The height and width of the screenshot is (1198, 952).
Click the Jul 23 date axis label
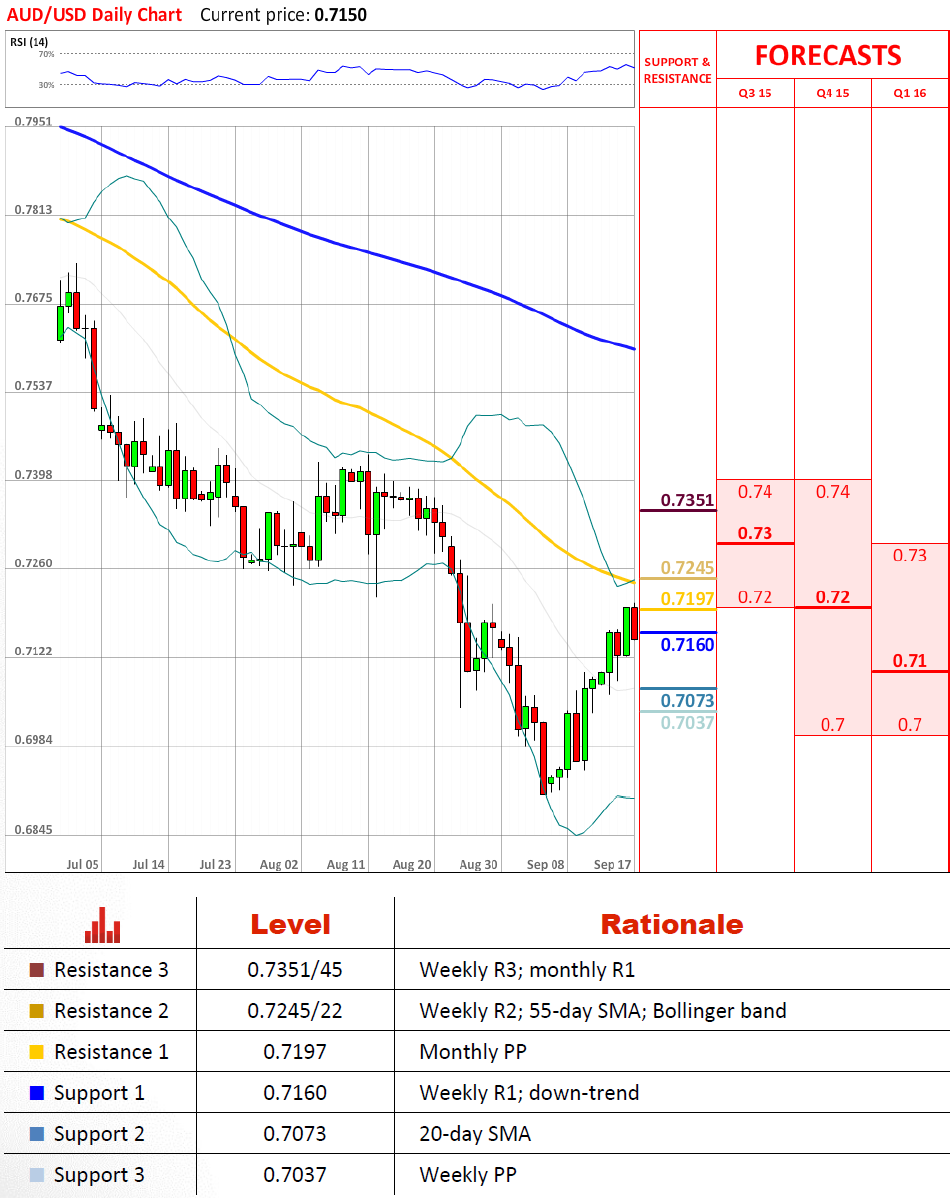click(215, 864)
